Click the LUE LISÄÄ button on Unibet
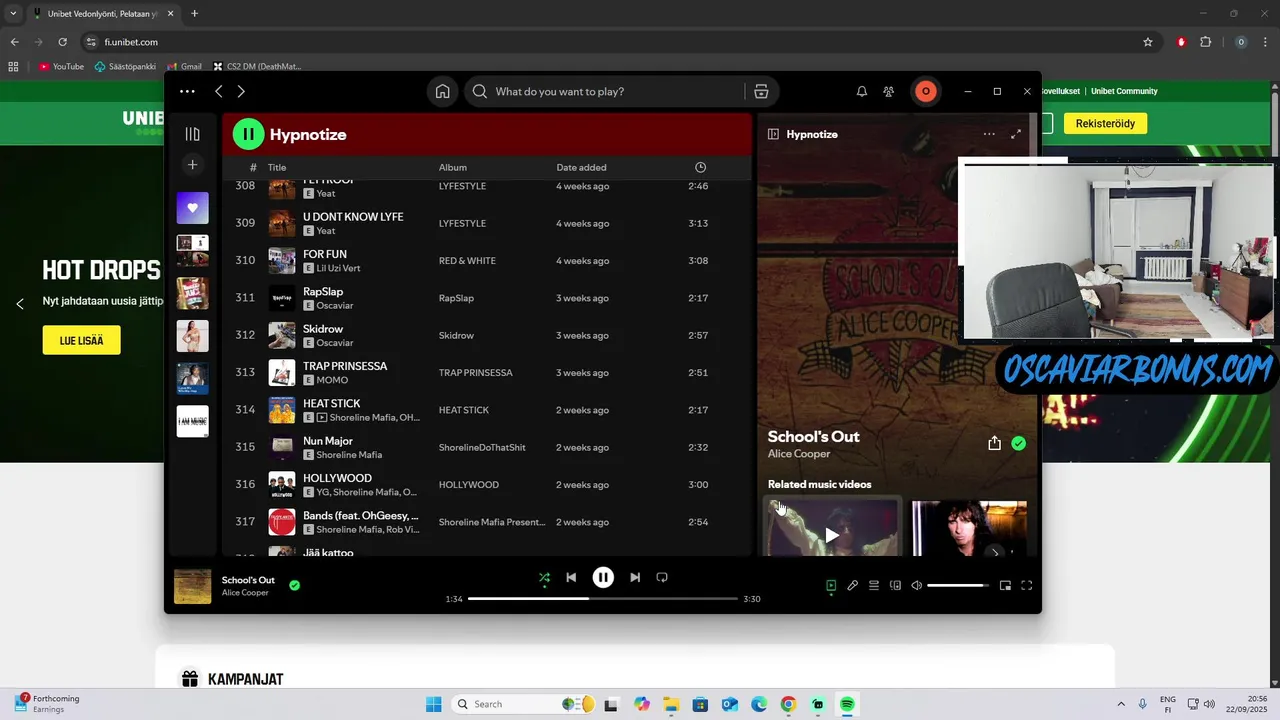This screenshot has height=720, width=1280. (x=81, y=340)
